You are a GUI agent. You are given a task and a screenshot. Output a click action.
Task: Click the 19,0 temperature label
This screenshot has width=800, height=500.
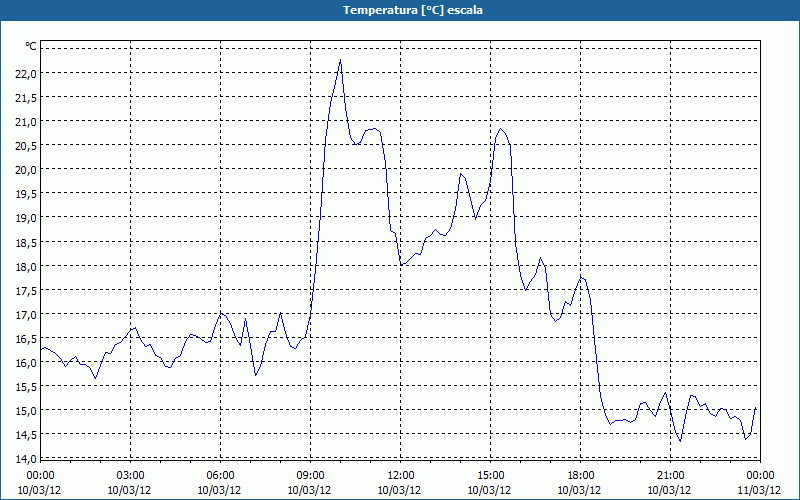[26, 218]
